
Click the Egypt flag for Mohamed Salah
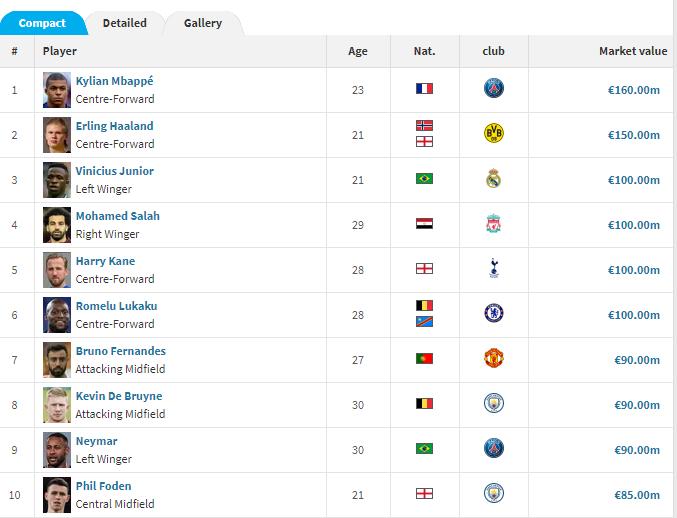(424, 224)
